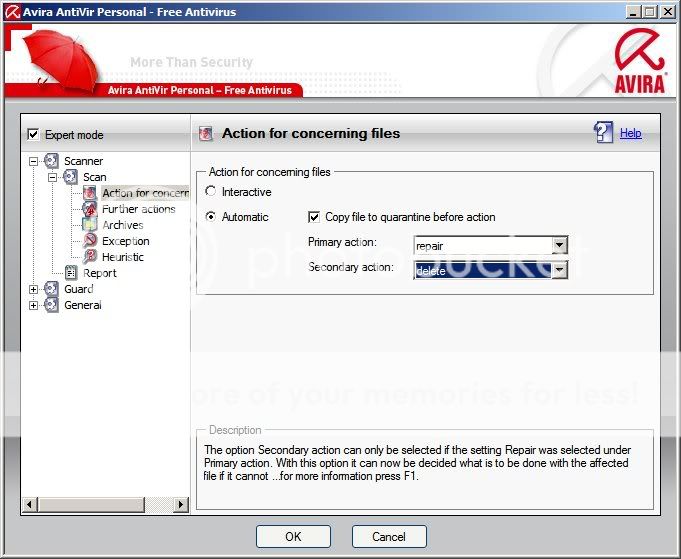Select Report tree item
This screenshot has height=559, width=681.
coord(100,273)
